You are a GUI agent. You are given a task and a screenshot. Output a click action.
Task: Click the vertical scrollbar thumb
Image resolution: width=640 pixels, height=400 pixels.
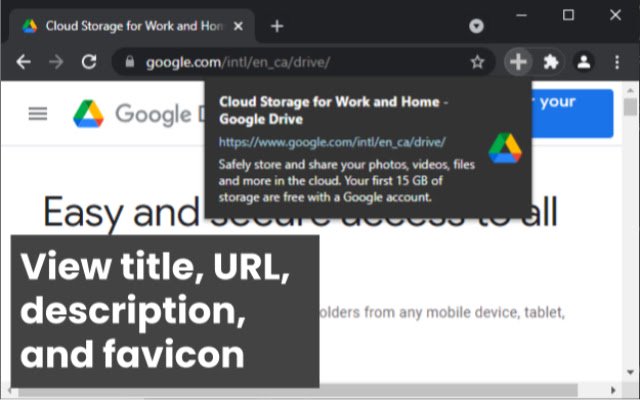tap(630, 107)
